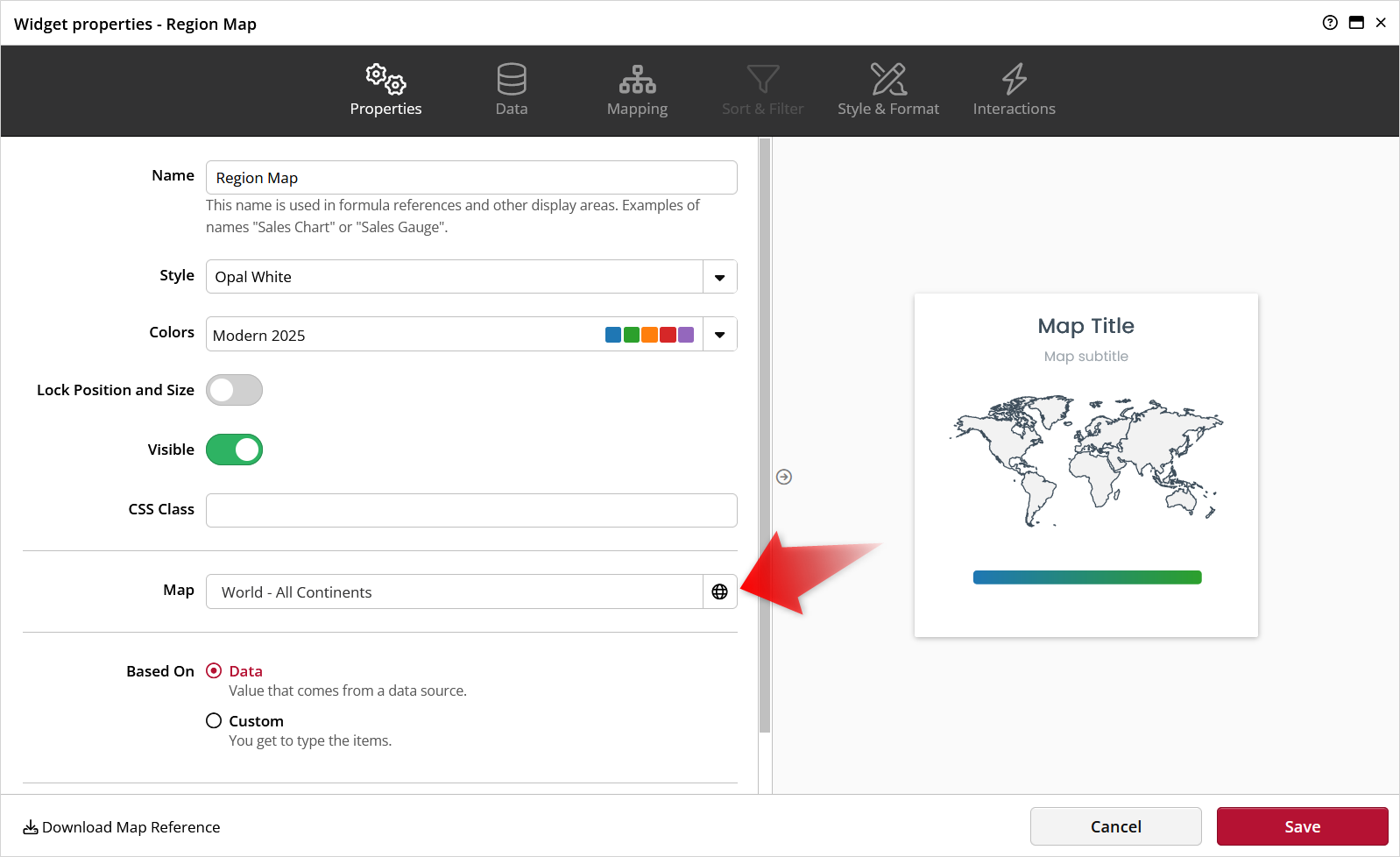Collapse the preview panel arrow icon
This screenshot has width=1400, height=857.
(784, 477)
